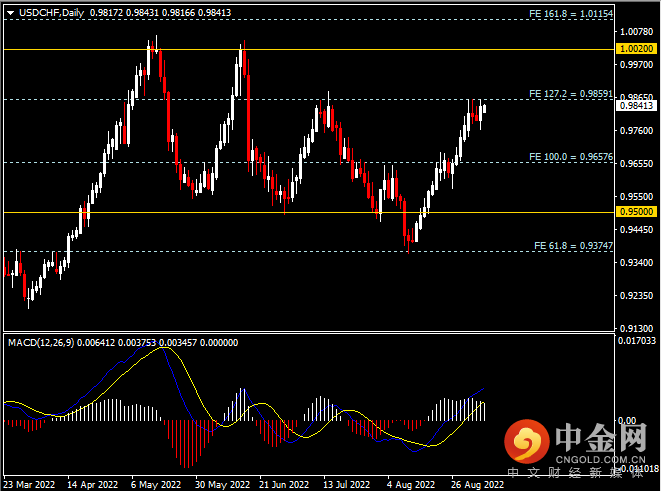
Task: Click the FE 100.0 = 0.96576 label
Action: pyautogui.click(x=571, y=157)
